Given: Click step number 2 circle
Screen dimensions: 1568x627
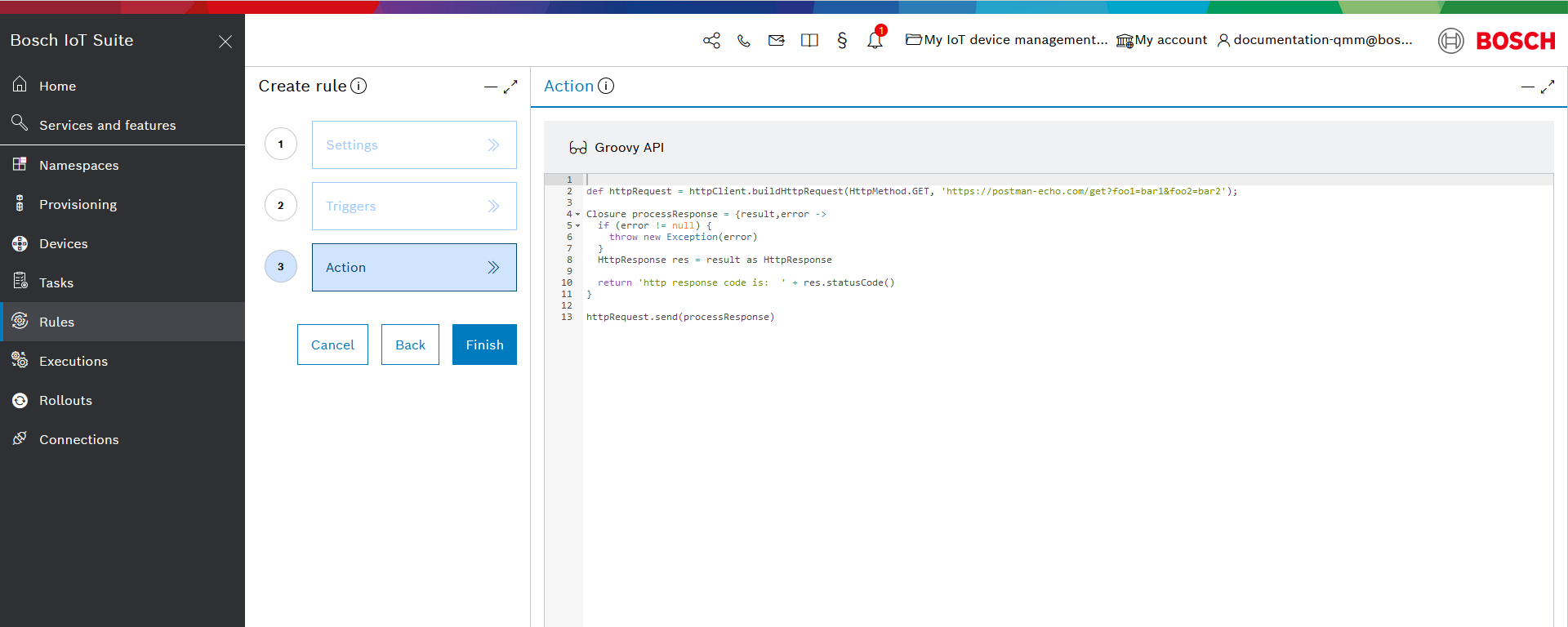Looking at the screenshot, I should [281, 205].
